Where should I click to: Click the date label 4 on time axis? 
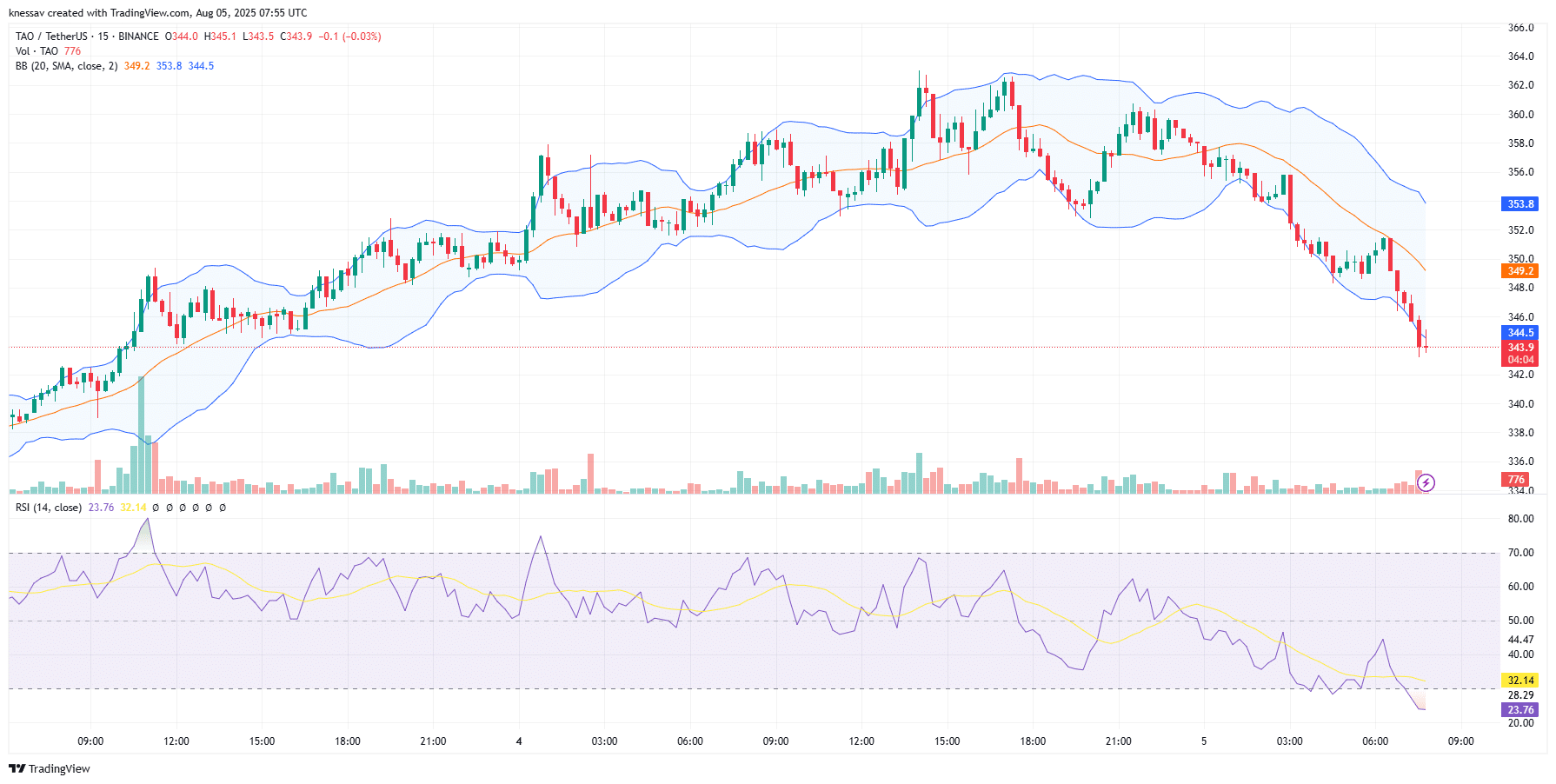coord(519,741)
